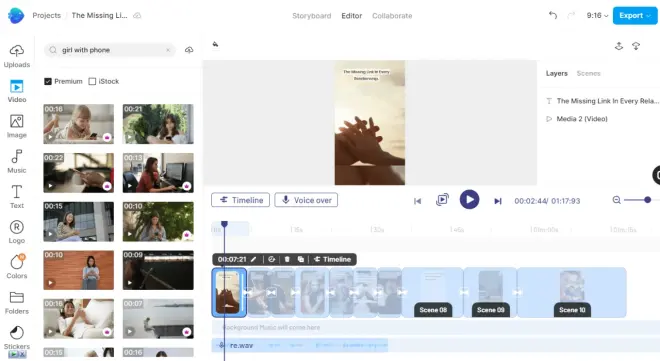Enable the iStock checkbox

(x=92, y=81)
